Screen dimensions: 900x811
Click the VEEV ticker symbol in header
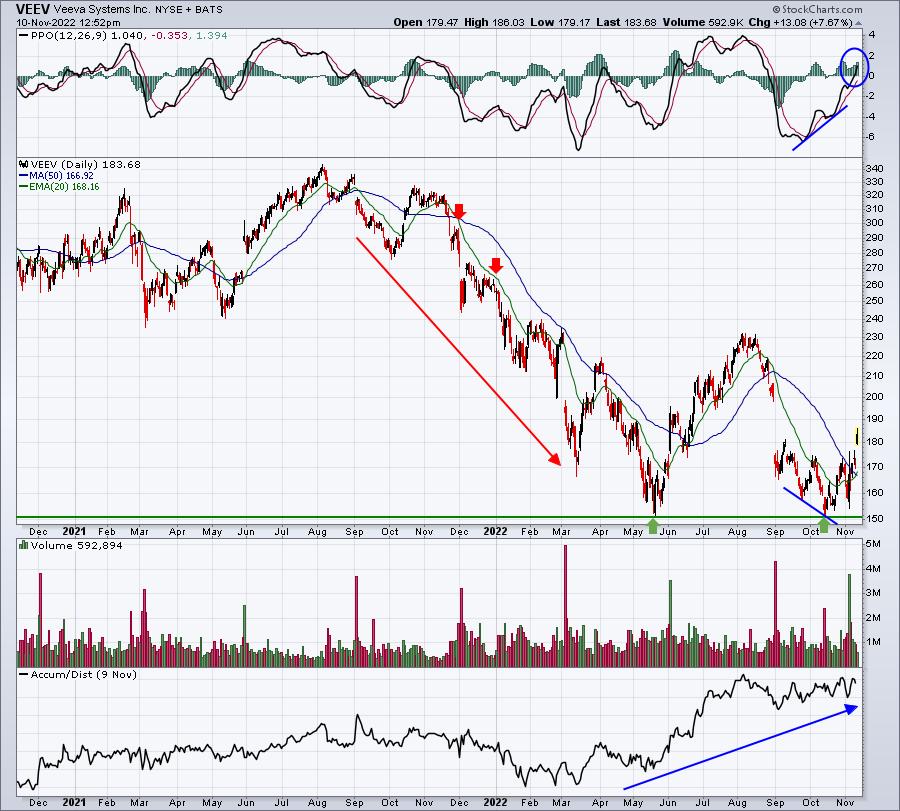[x=33, y=9]
